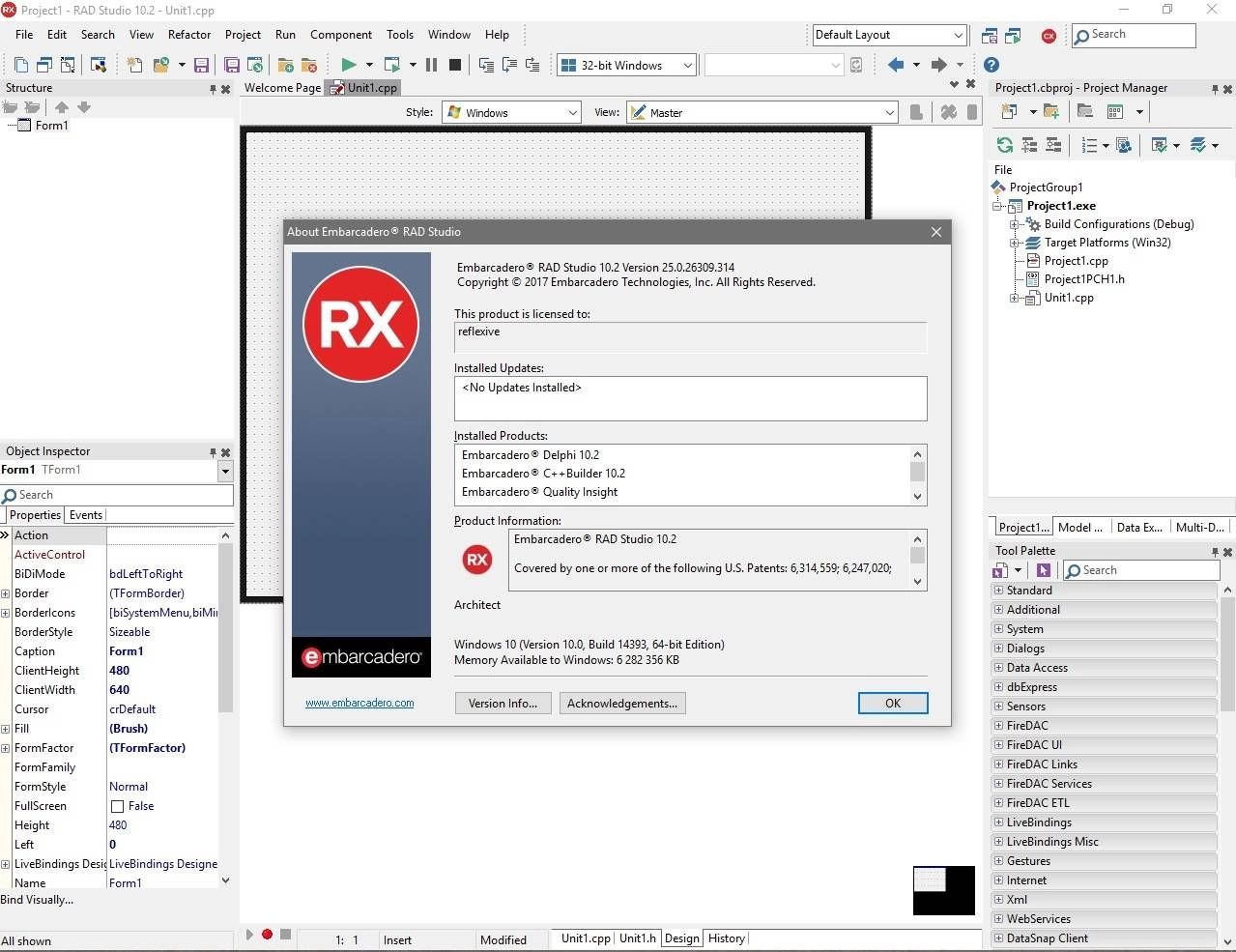Click the Save Desktop layout icon

990,36
